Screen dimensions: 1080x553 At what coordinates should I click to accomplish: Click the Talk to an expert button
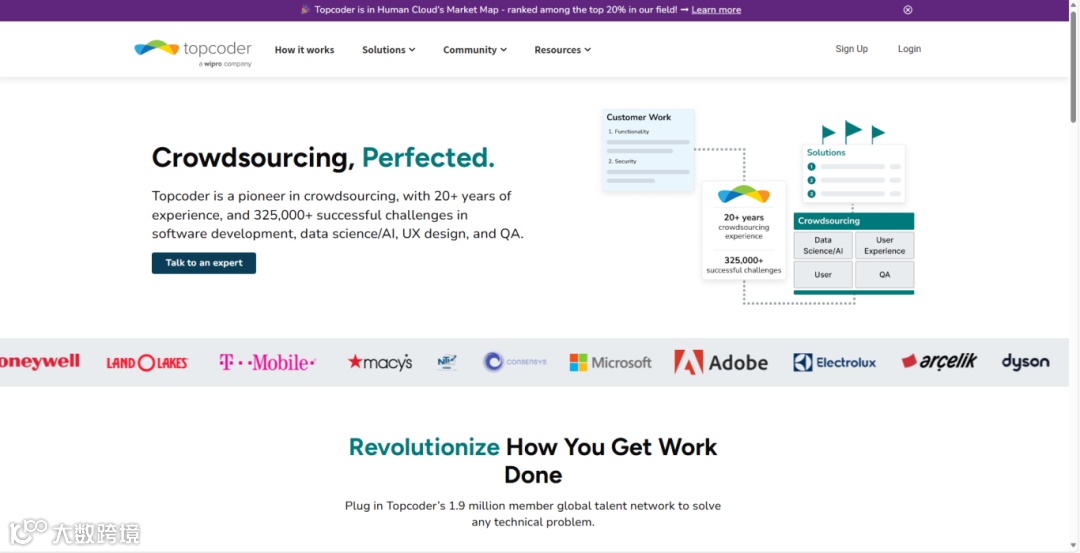[x=204, y=263]
